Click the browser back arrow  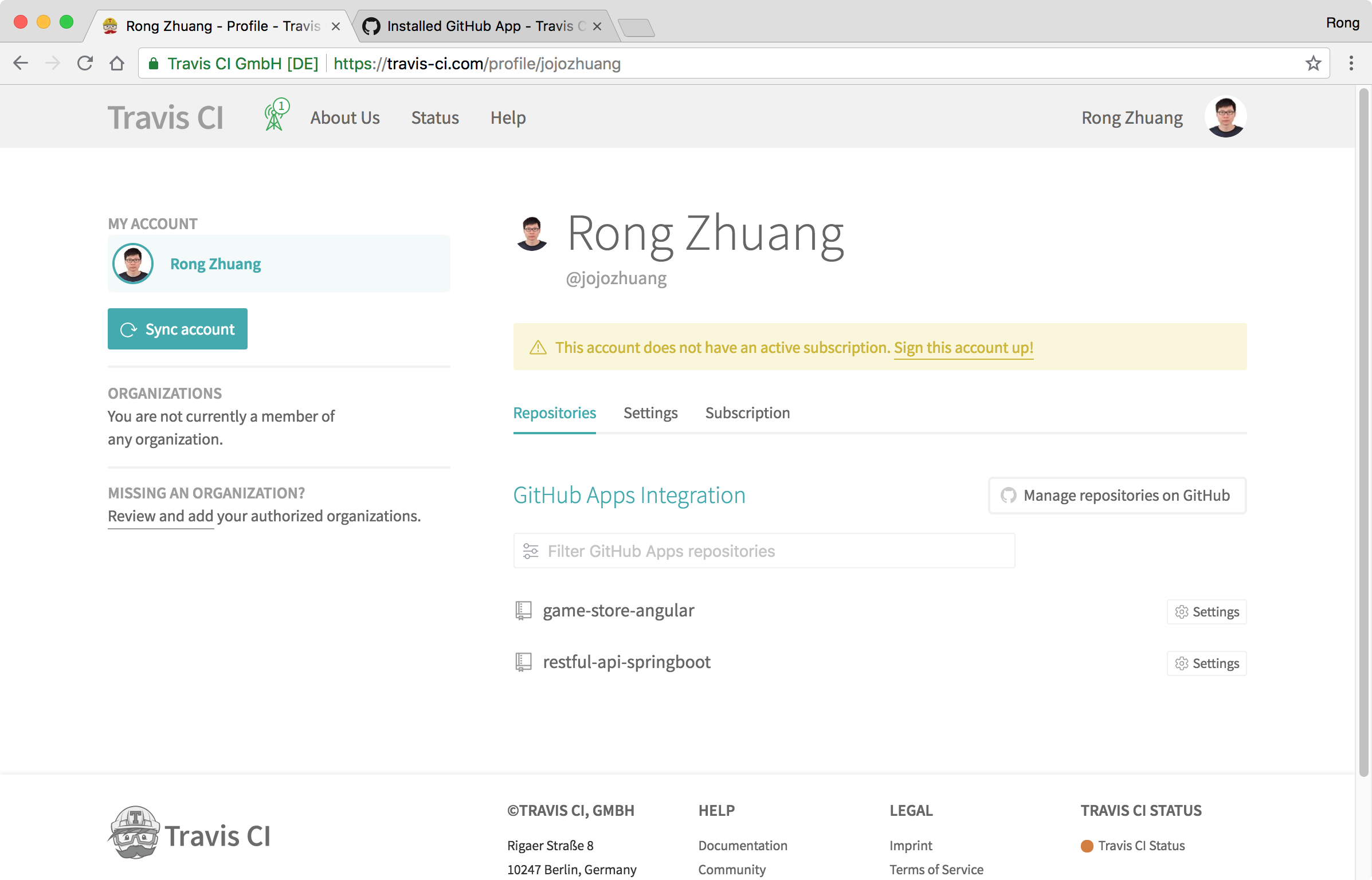(21, 63)
